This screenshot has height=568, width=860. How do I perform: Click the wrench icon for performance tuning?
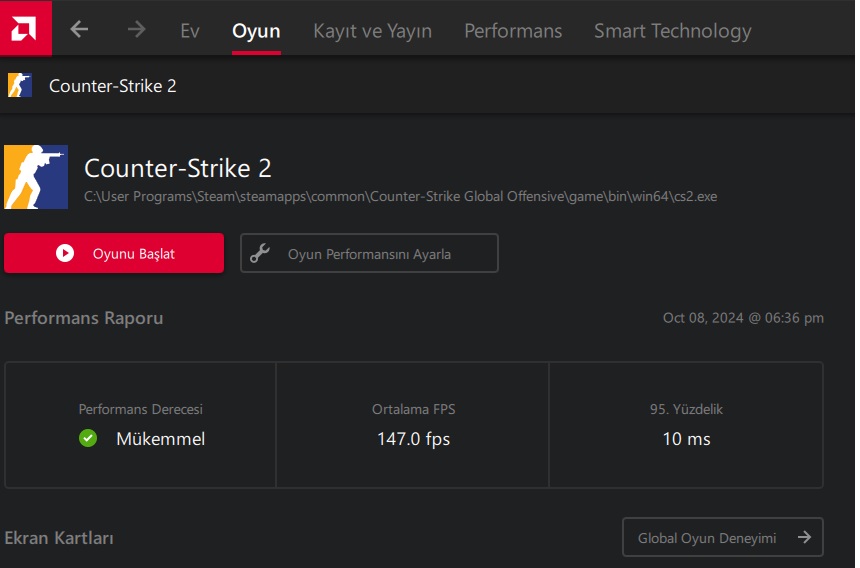[x=260, y=253]
